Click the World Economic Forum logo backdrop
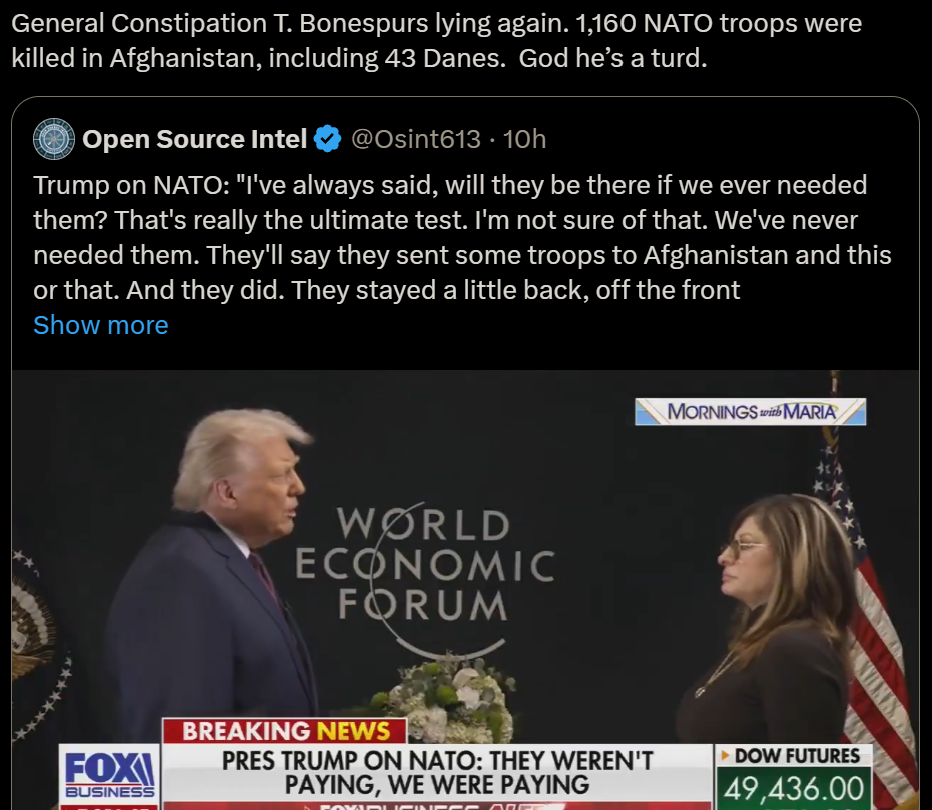This screenshot has height=810, width=932. pos(424,565)
